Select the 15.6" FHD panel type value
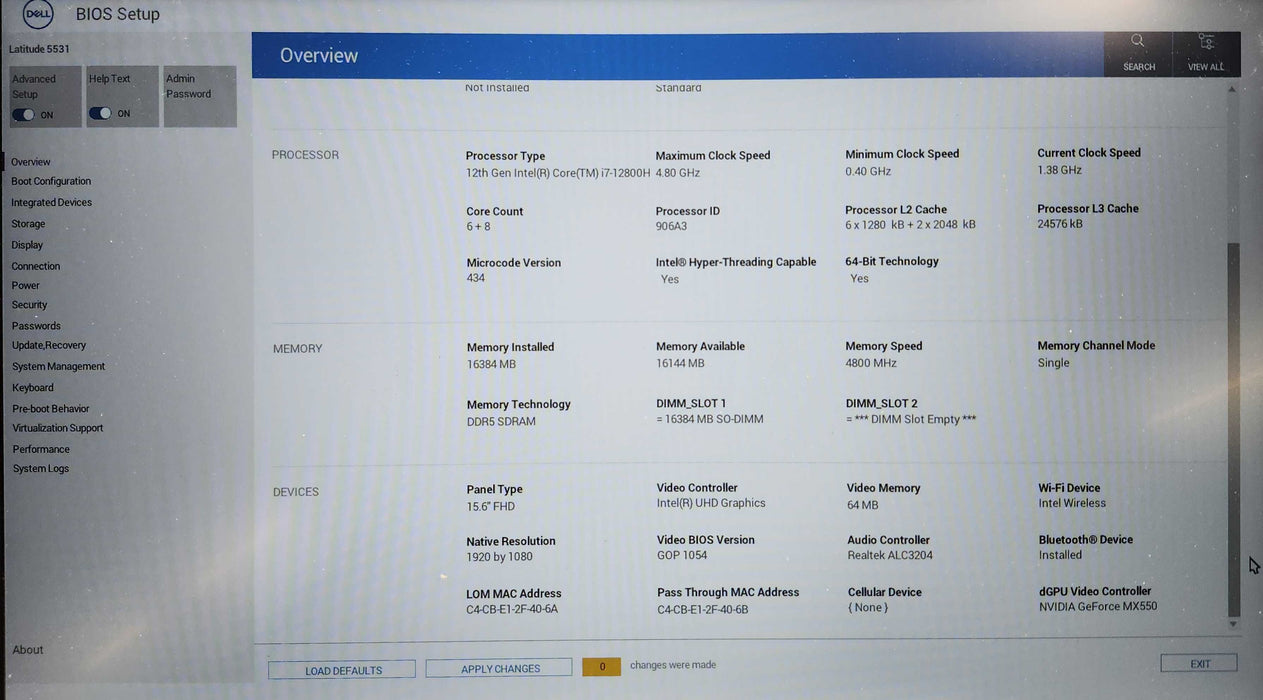 (491, 507)
